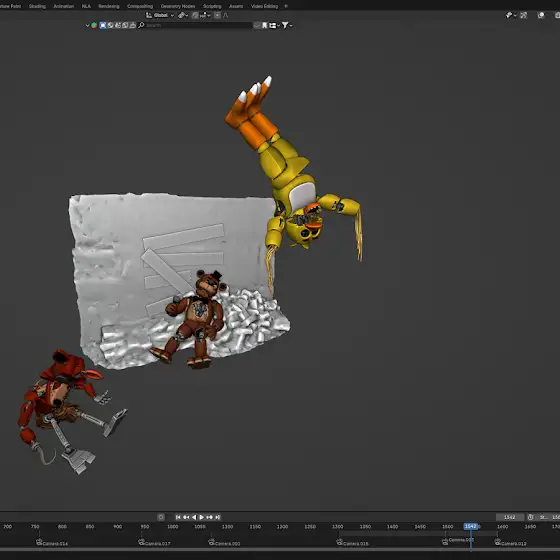Click the highlighted blue filter icon
560x560 pixels.
[x=103, y=25]
